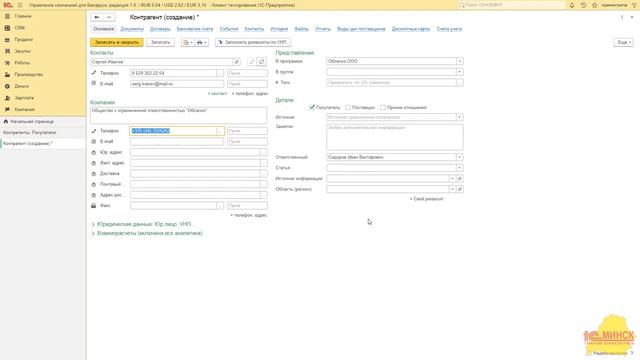Open the contact card icon next to Сергей Иванов
Image resolution: width=640 pixels, height=360 pixels.
point(236,62)
